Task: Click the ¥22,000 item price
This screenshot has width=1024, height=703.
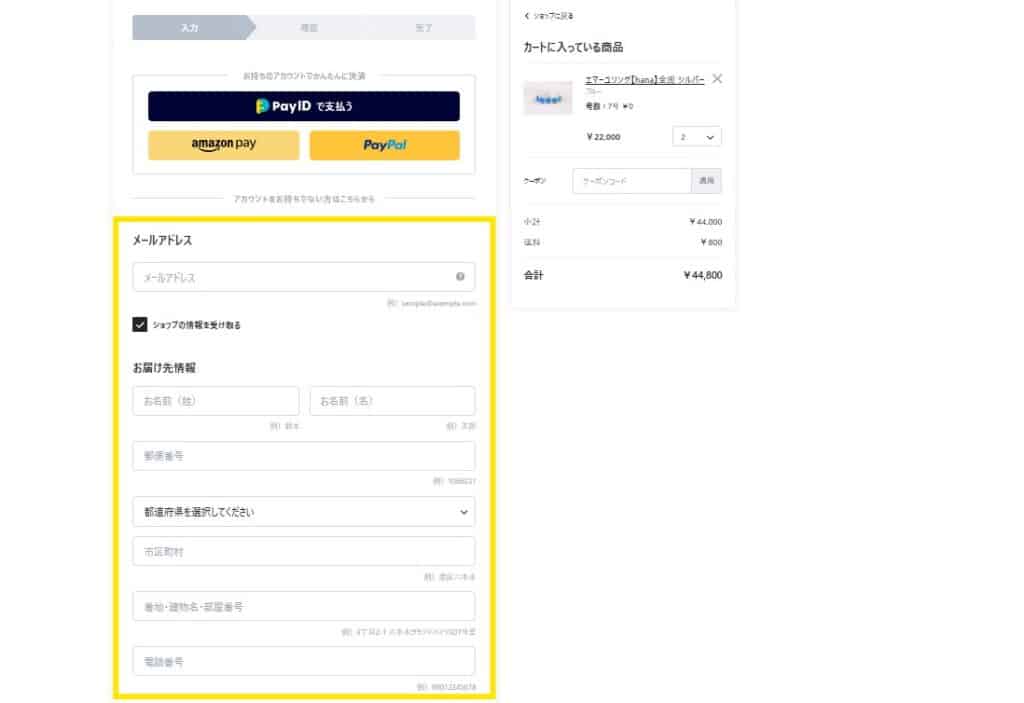Action: click(603, 137)
